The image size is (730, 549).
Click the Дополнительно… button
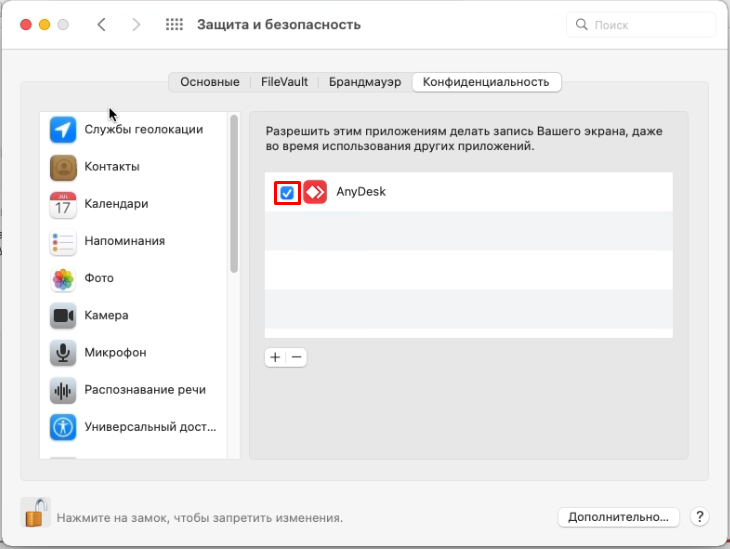pos(618,517)
